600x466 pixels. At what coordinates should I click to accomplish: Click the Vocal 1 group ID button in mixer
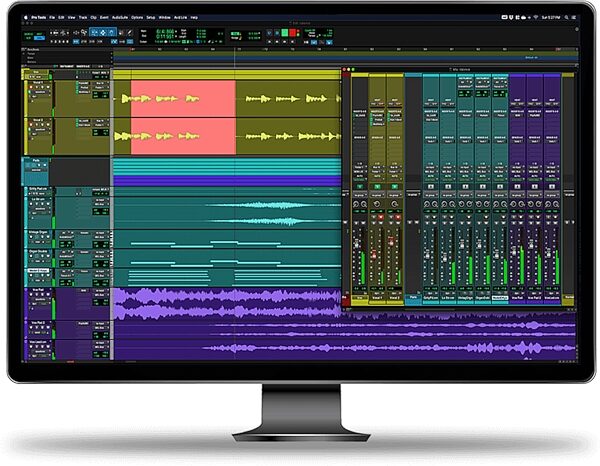click(377, 195)
